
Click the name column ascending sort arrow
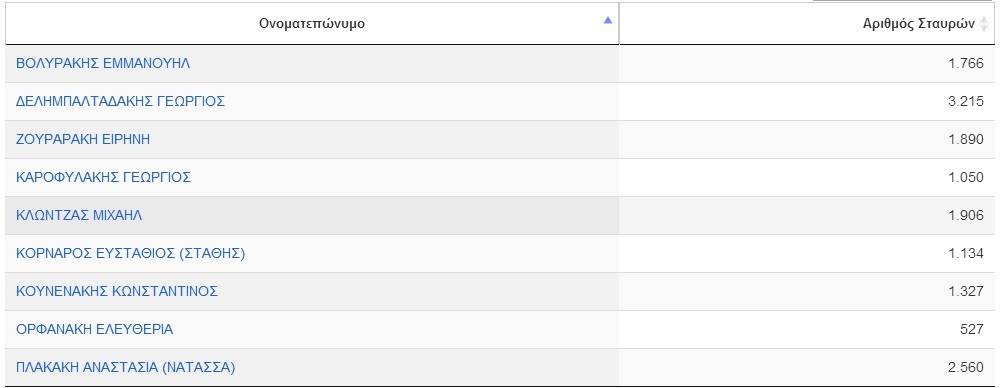607,20
